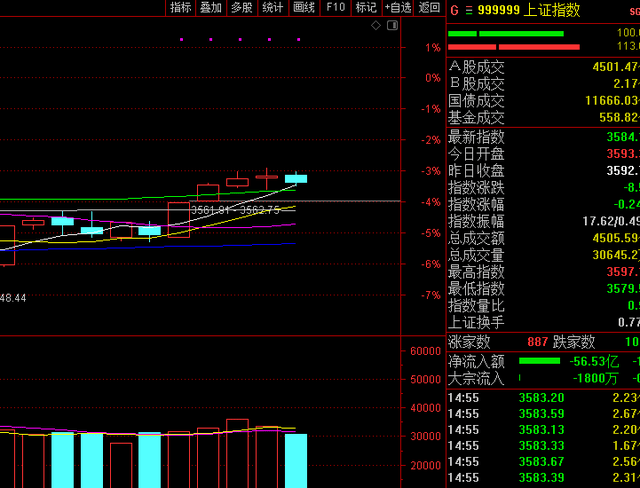The width and height of the screenshot is (640, 488).
Task: Click the rightmost magenta dot marker
Action: pos(299,40)
